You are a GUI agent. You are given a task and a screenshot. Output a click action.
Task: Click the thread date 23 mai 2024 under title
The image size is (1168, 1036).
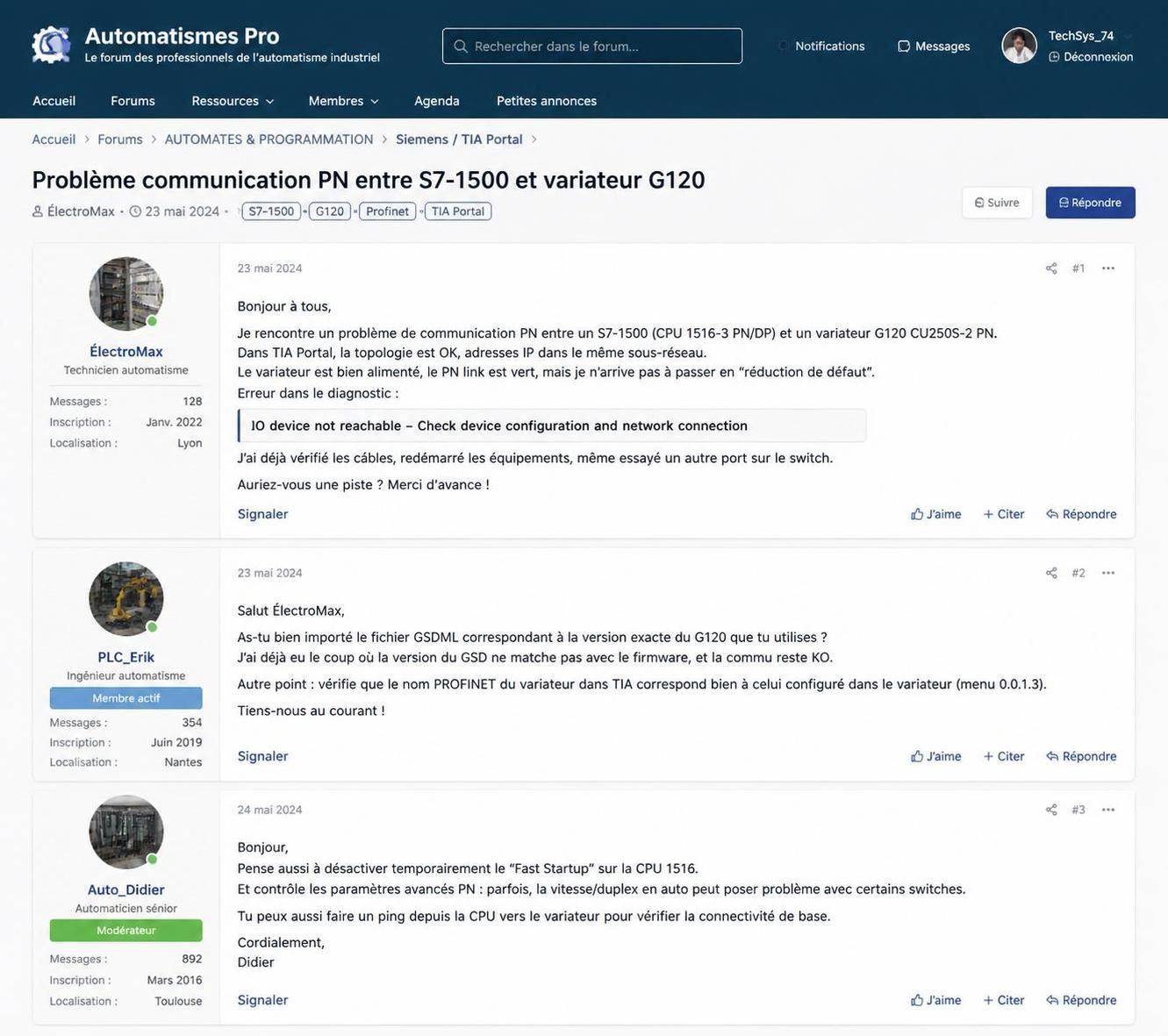coord(182,211)
